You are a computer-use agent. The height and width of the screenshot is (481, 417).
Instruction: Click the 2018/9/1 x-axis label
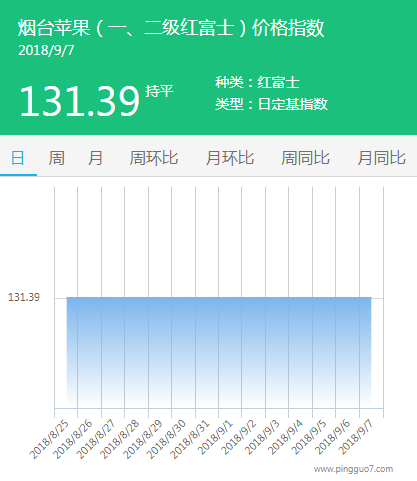[215, 437]
